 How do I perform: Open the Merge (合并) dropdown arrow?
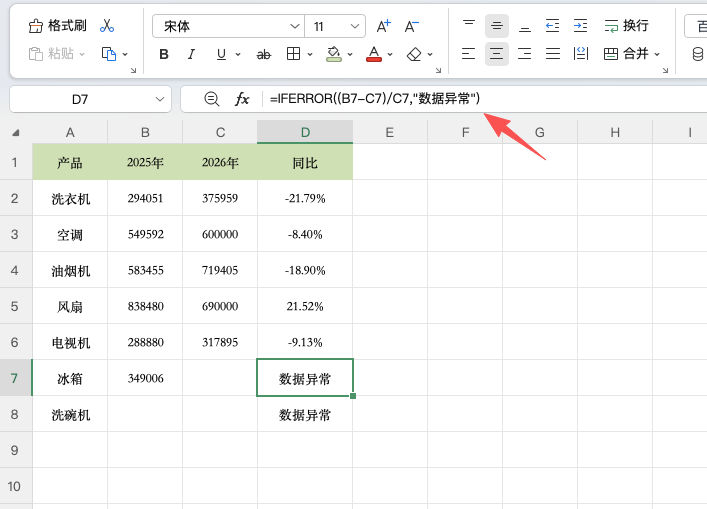point(657,55)
